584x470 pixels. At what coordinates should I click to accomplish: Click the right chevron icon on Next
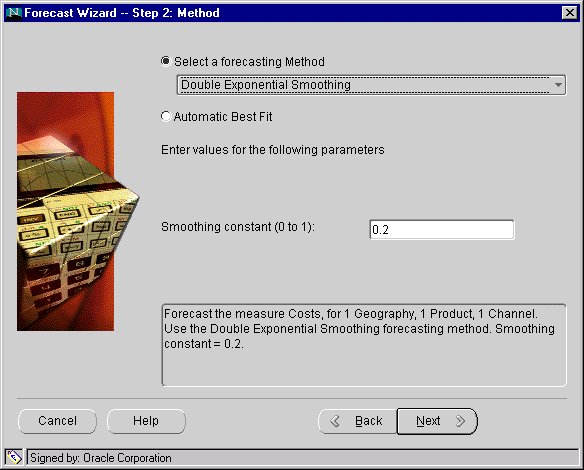tap(461, 421)
